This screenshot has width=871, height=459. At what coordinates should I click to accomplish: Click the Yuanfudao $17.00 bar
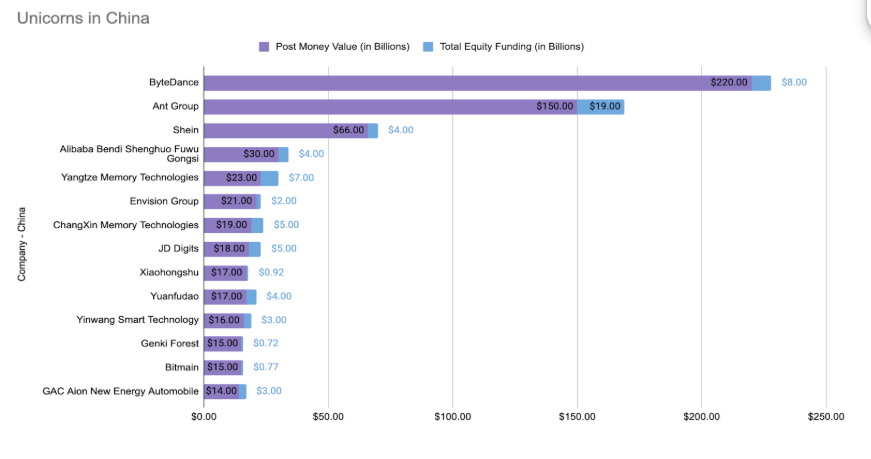pyautogui.click(x=225, y=297)
